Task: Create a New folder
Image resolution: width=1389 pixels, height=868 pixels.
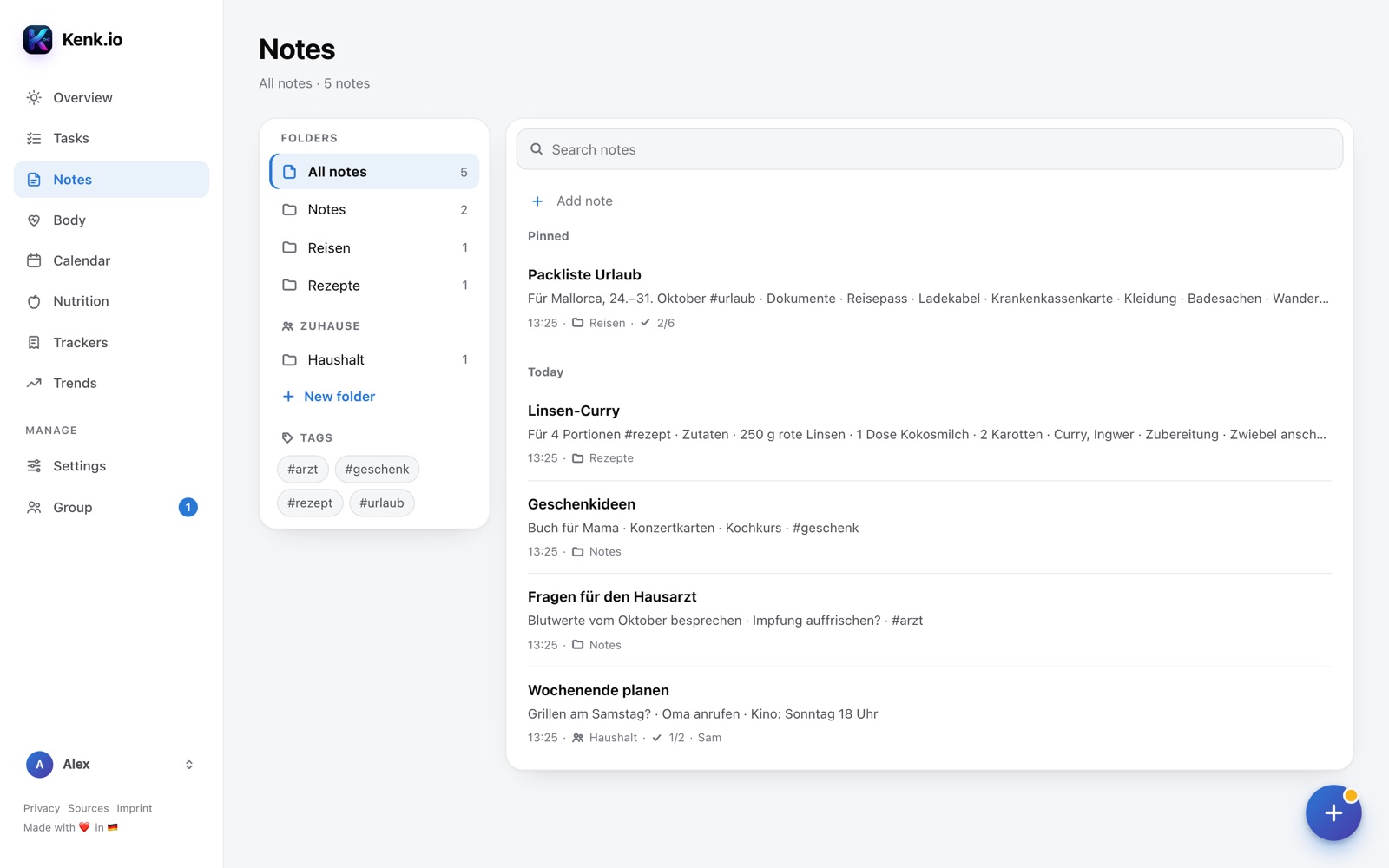Action: click(x=329, y=397)
